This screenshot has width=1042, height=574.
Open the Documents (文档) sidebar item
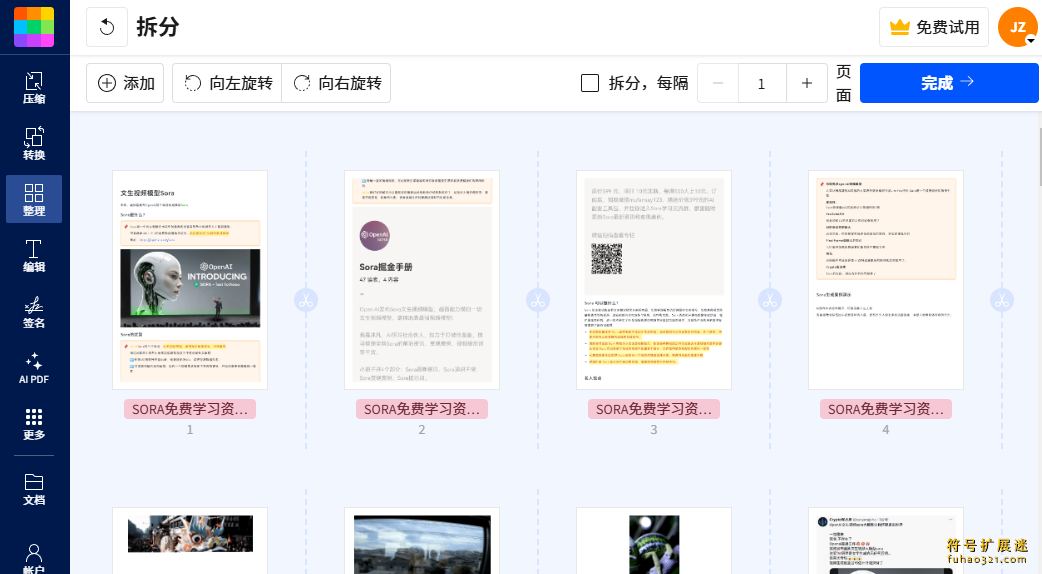point(34,489)
